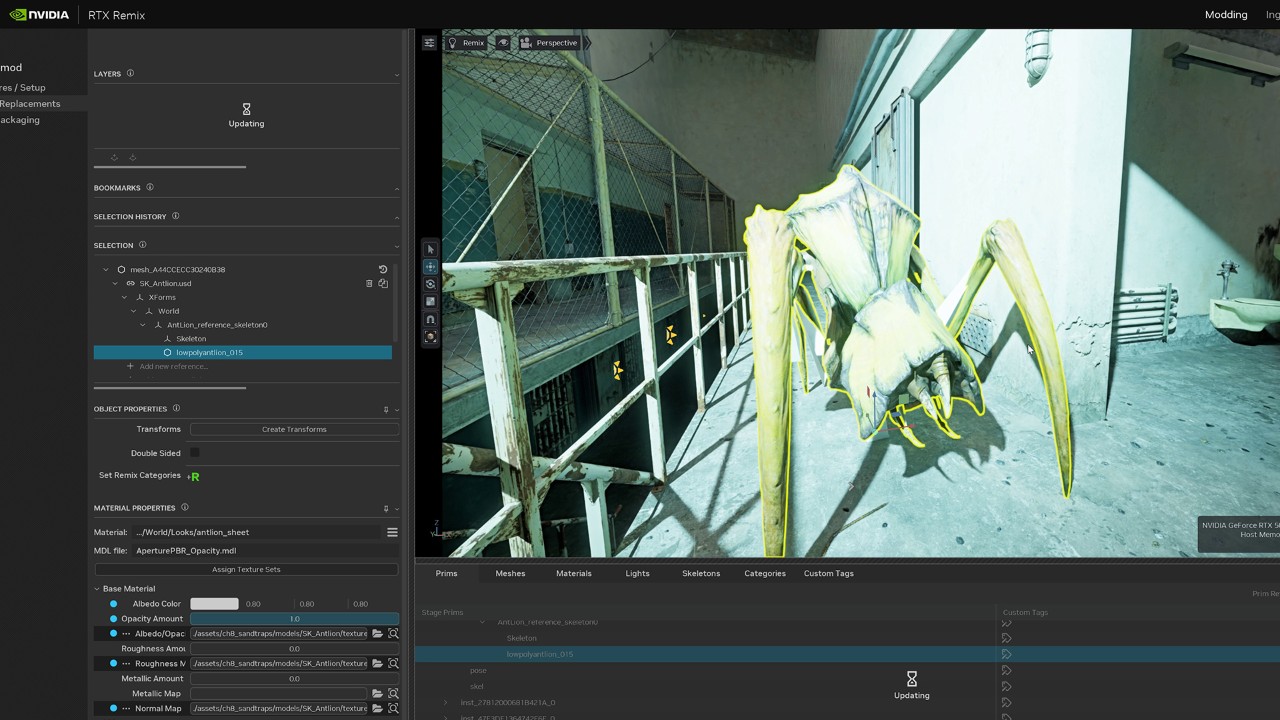Toggle the Double Sided checkbox
The image size is (1280, 720).
pyautogui.click(x=194, y=452)
